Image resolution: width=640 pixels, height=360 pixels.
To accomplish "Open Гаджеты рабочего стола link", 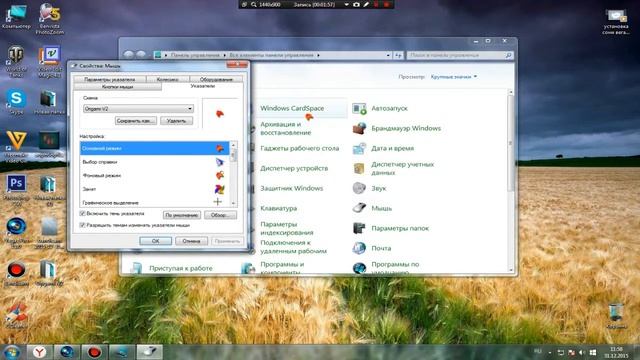I will (x=300, y=148).
